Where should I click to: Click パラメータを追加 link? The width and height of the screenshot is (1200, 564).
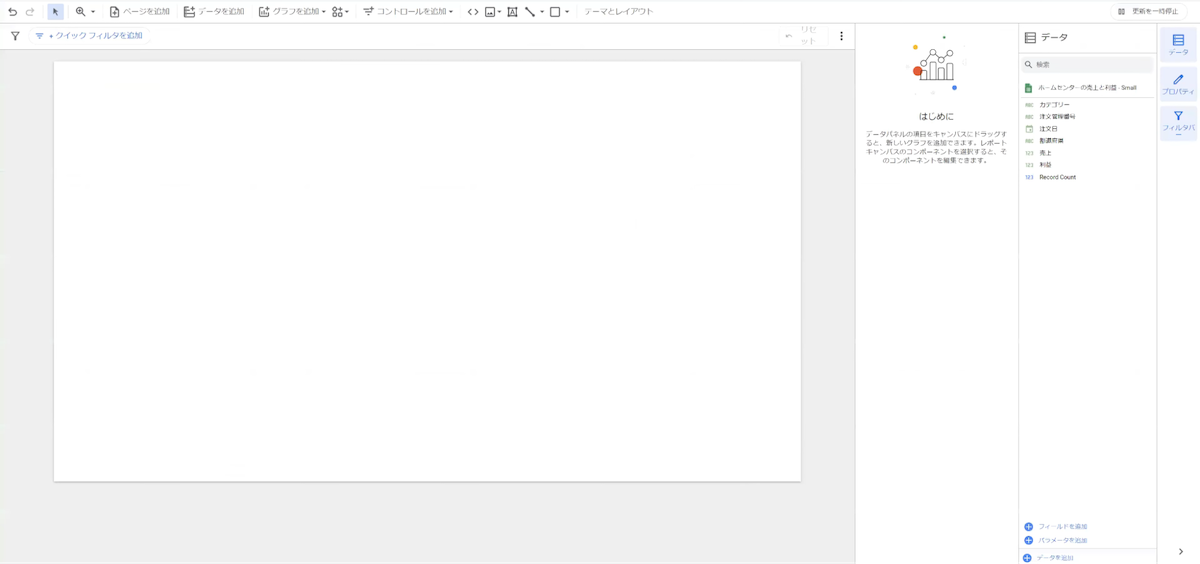(1061, 540)
